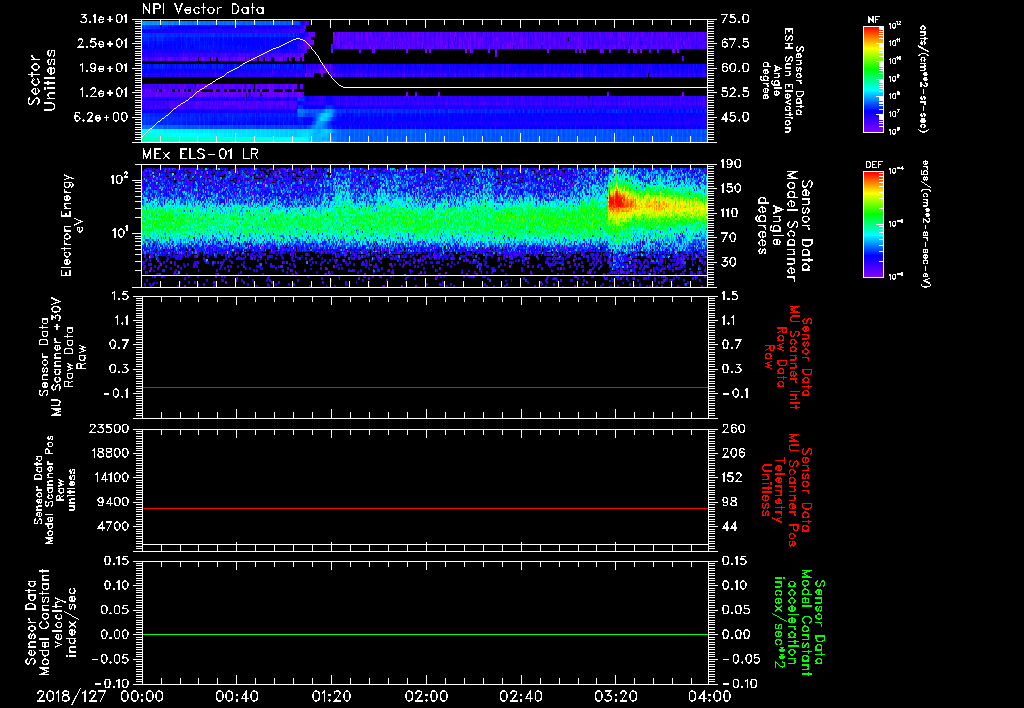Image resolution: width=1024 pixels, height=708 pixels.
Task: Click the NF rainbow color bar
Action: [873, 79]
